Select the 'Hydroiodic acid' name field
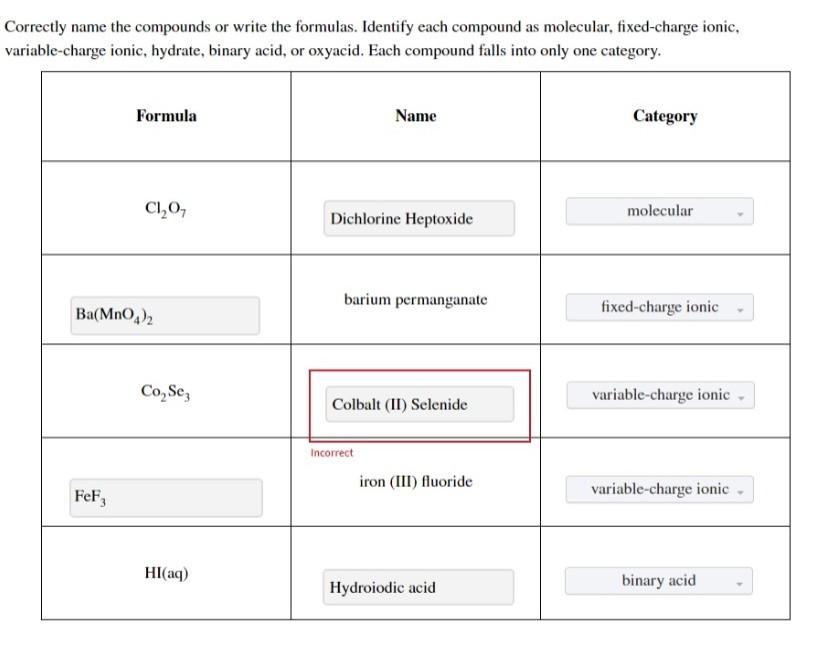Viewport: 825px width, 647px height. 418,587
